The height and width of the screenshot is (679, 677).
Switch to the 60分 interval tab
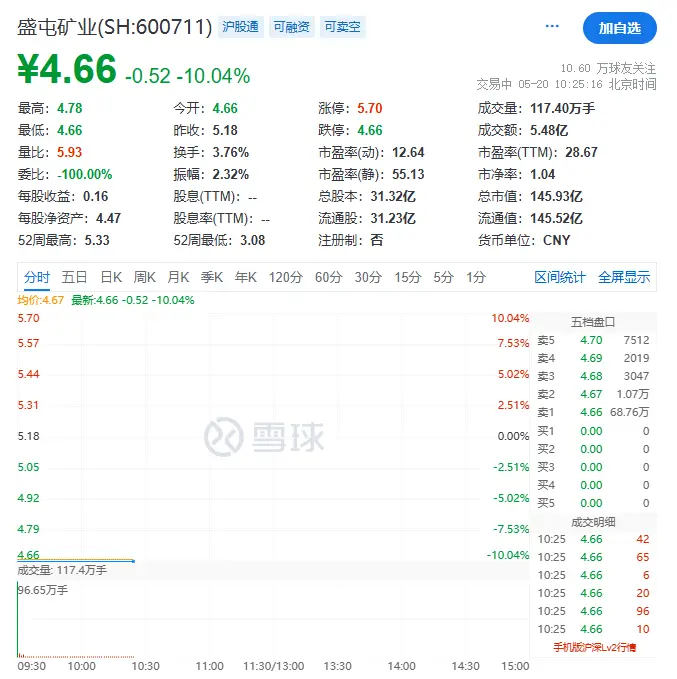pyautogui.click(x=328, y=277)
